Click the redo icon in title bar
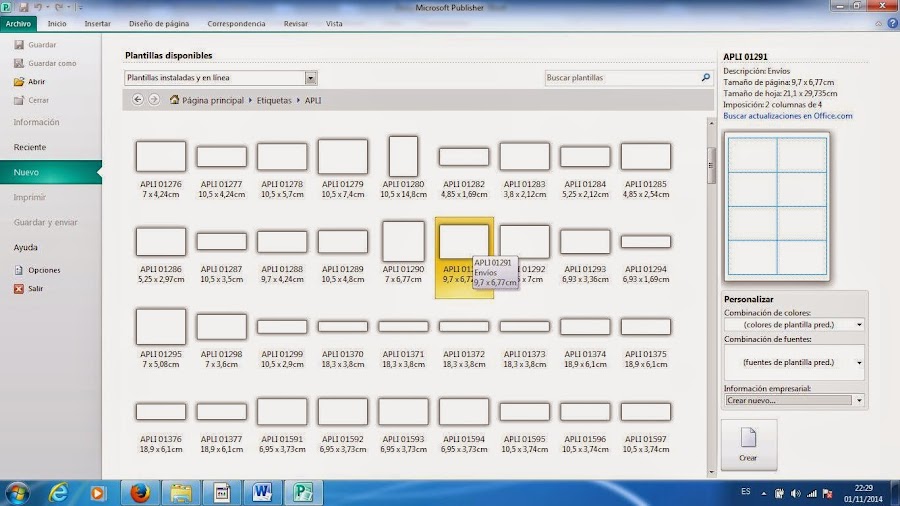 click(x=59, y=7)
